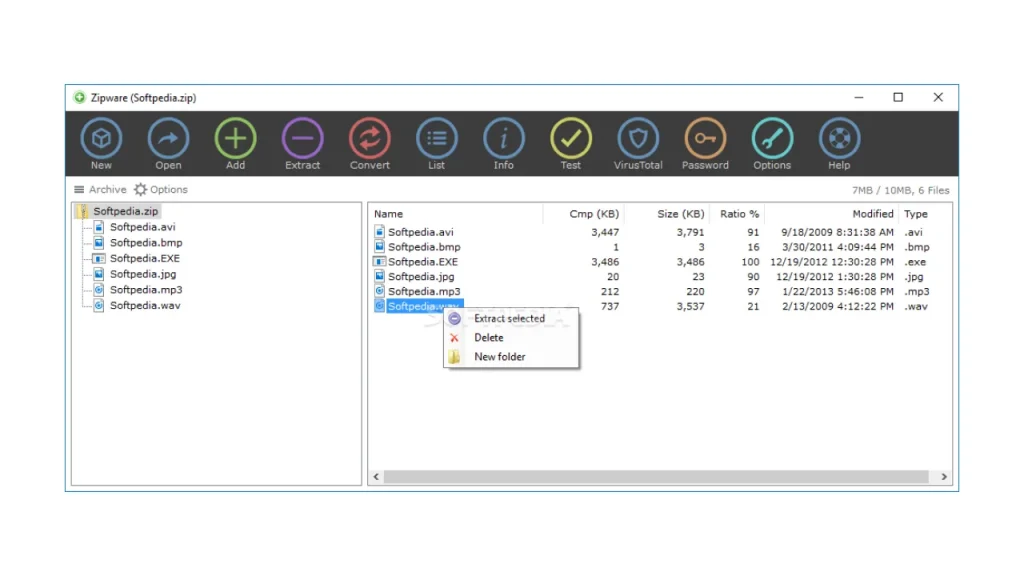Click the scroll right arrow of file list
This screenshot has height=576, width=1024.
pyautogui.click(x=944, y=477)
